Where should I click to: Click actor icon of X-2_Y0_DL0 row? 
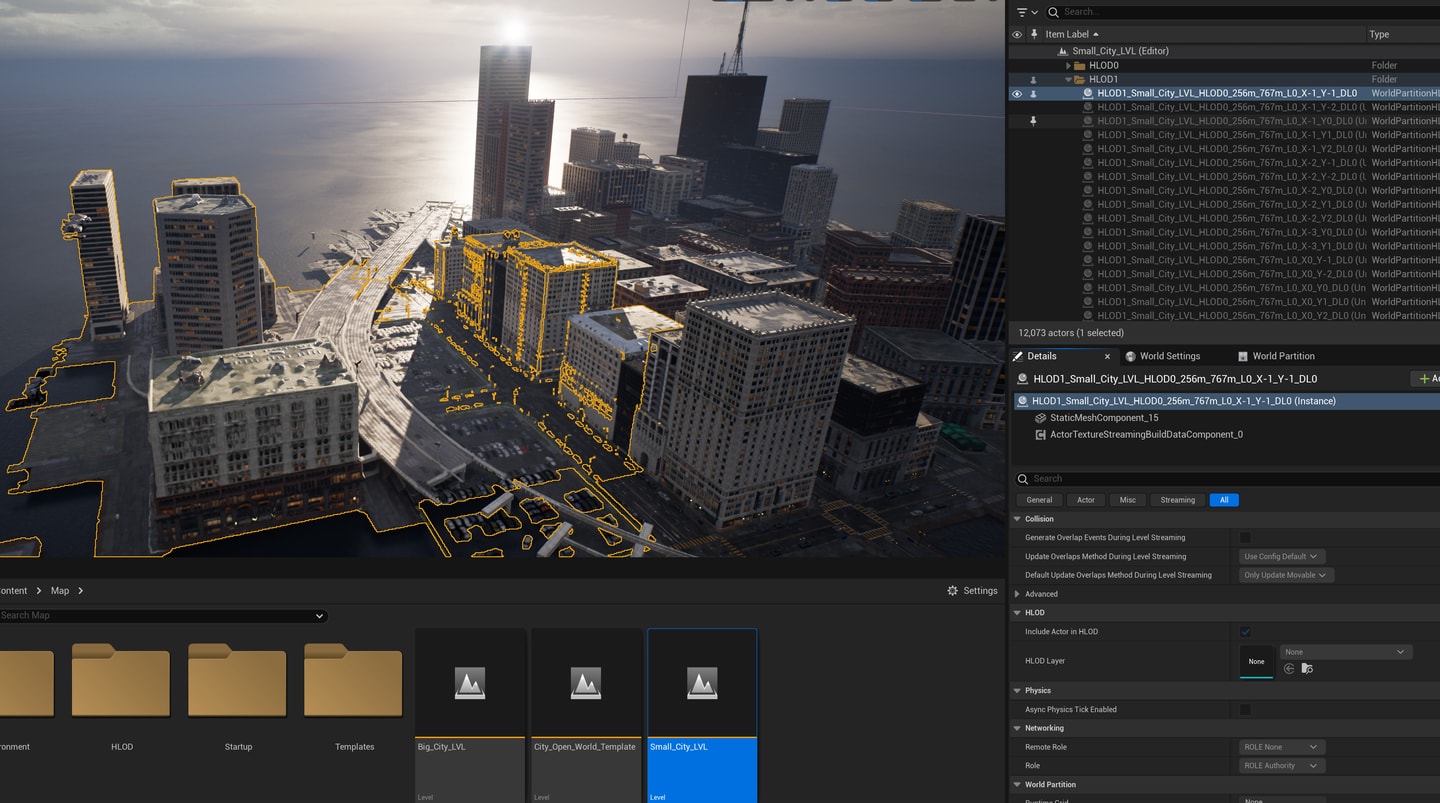click(x=1089, y=190)
